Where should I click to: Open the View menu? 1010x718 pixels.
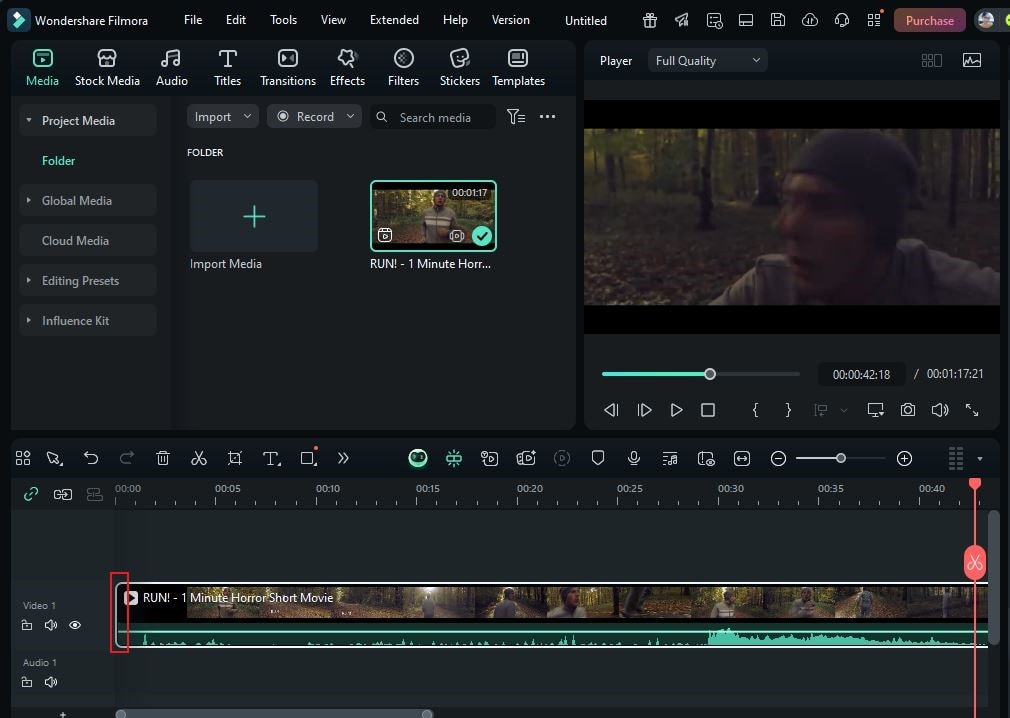pos(333,20)
